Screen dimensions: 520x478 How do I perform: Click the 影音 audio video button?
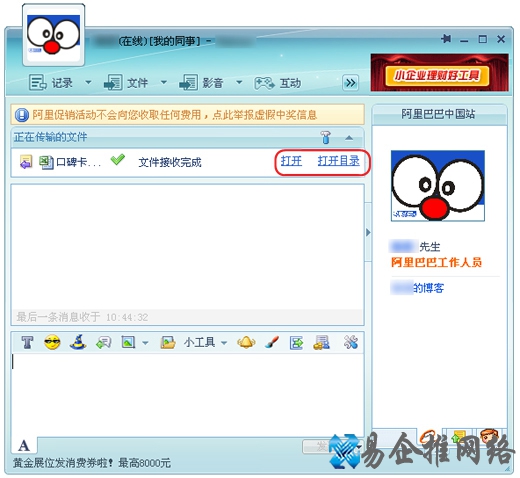(x=201, y=82)
